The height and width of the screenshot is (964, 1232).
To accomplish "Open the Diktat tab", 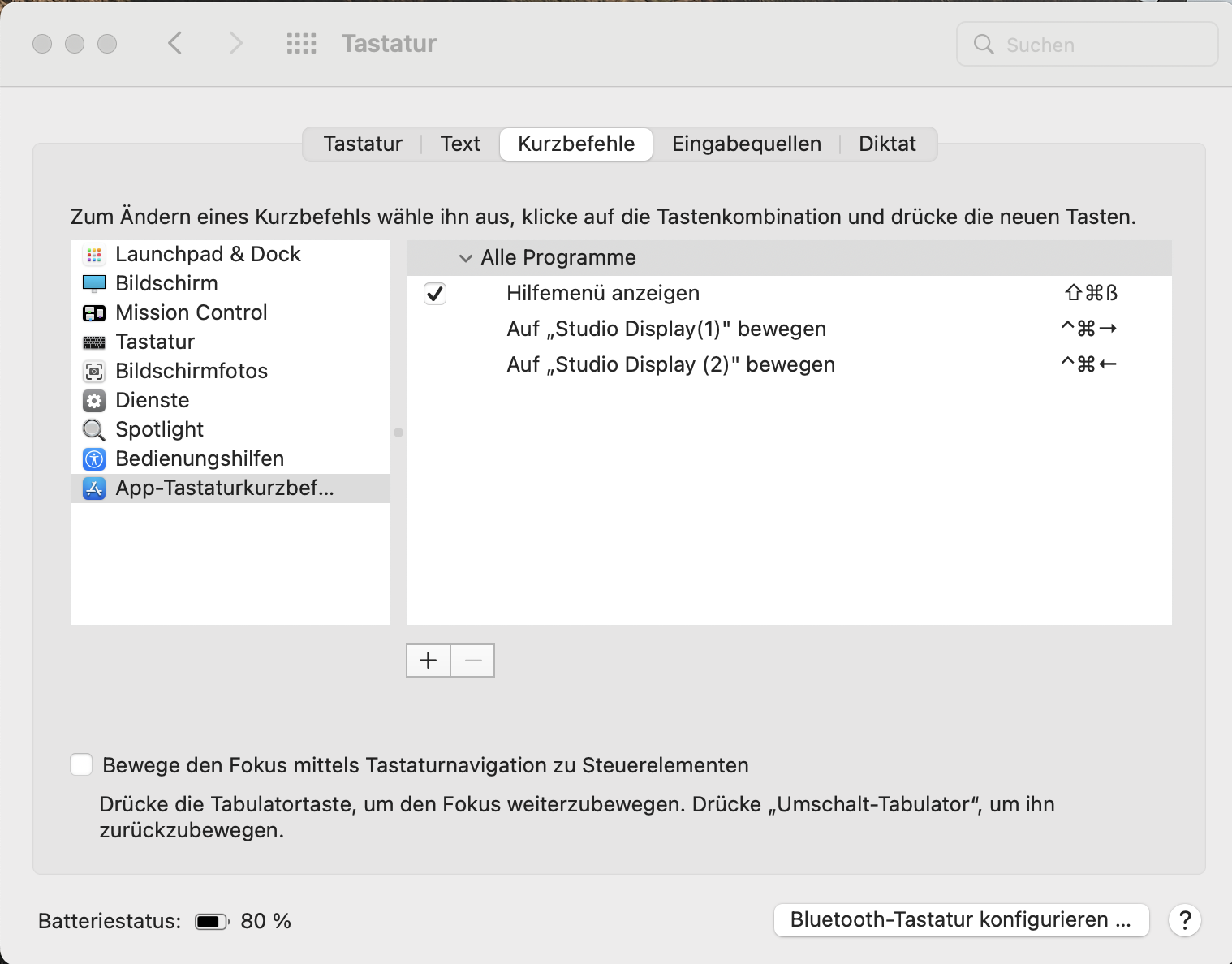I will [887, 144].
